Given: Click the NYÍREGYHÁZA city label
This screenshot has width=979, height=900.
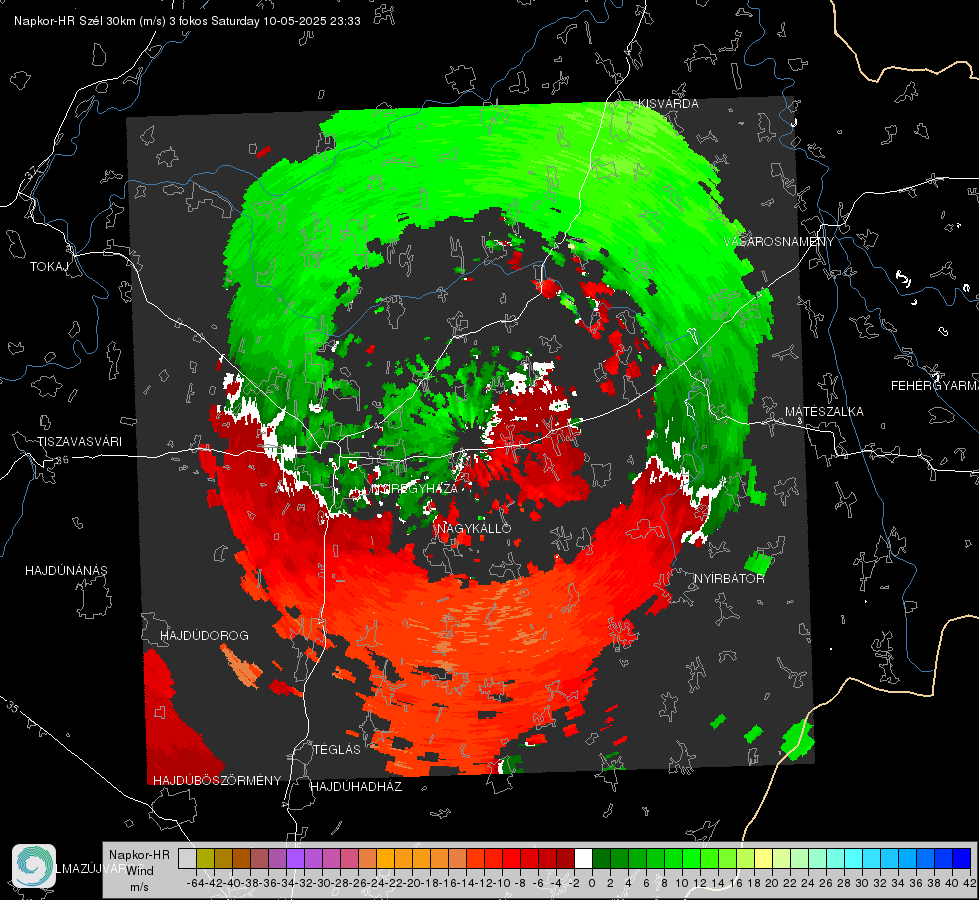Looking at the screenshot, I should pos(415,488).
